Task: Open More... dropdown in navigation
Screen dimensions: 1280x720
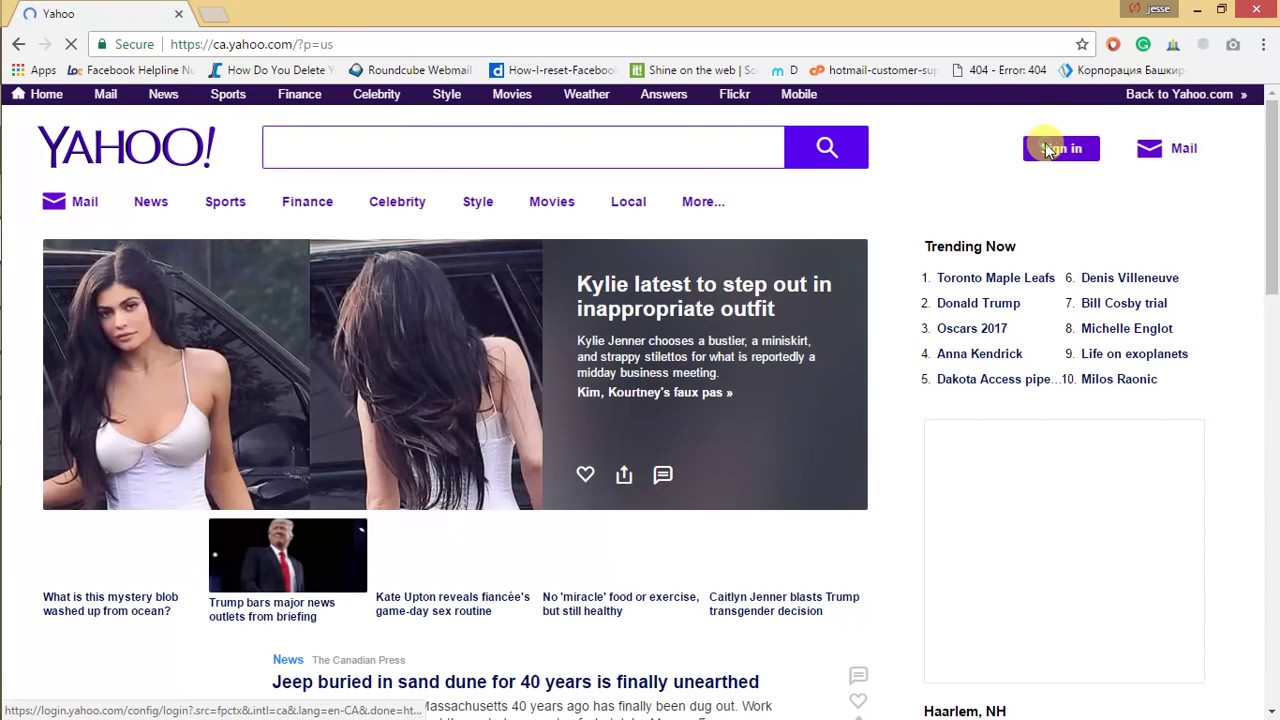Action: pos(703,201)
